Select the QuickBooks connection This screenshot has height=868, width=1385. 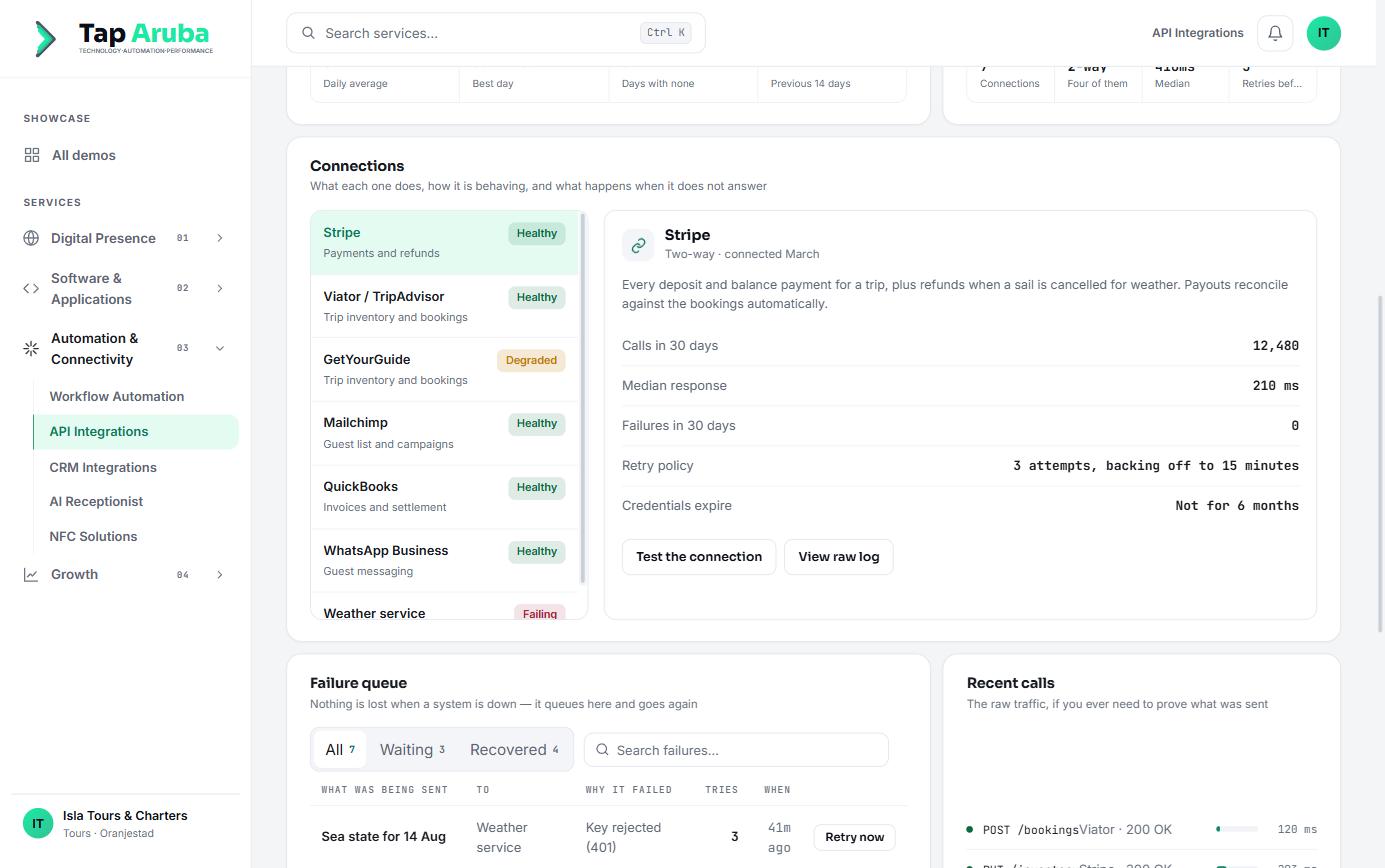coord(444,497)
